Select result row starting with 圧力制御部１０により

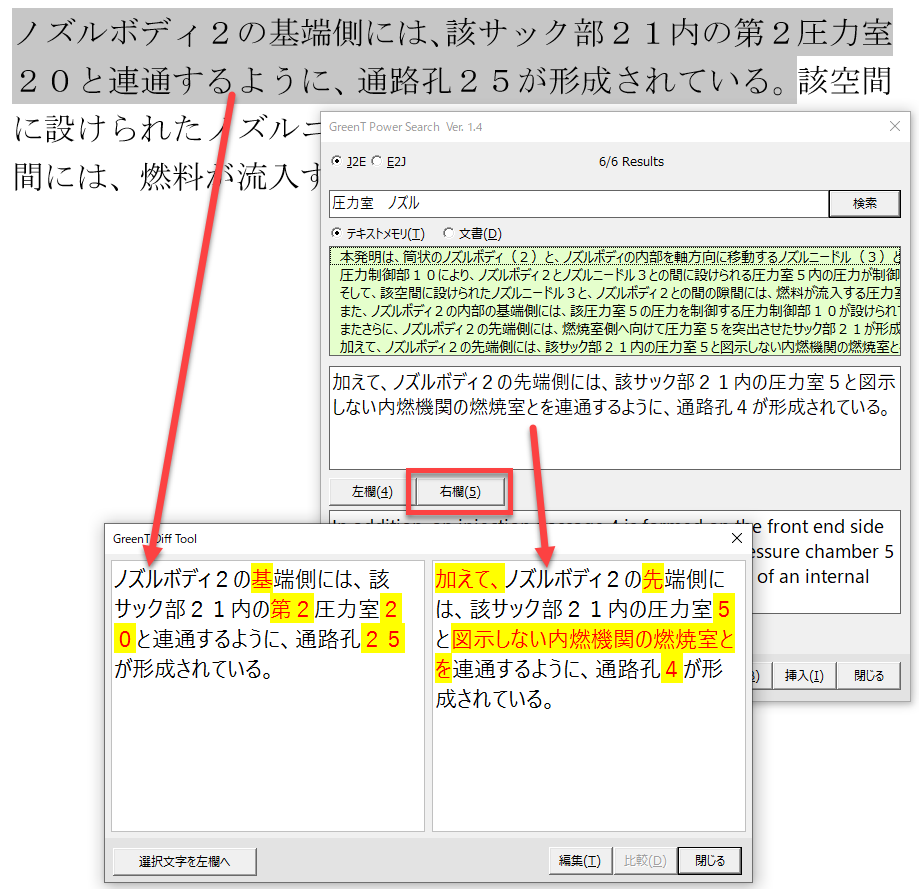click(615, 274)
